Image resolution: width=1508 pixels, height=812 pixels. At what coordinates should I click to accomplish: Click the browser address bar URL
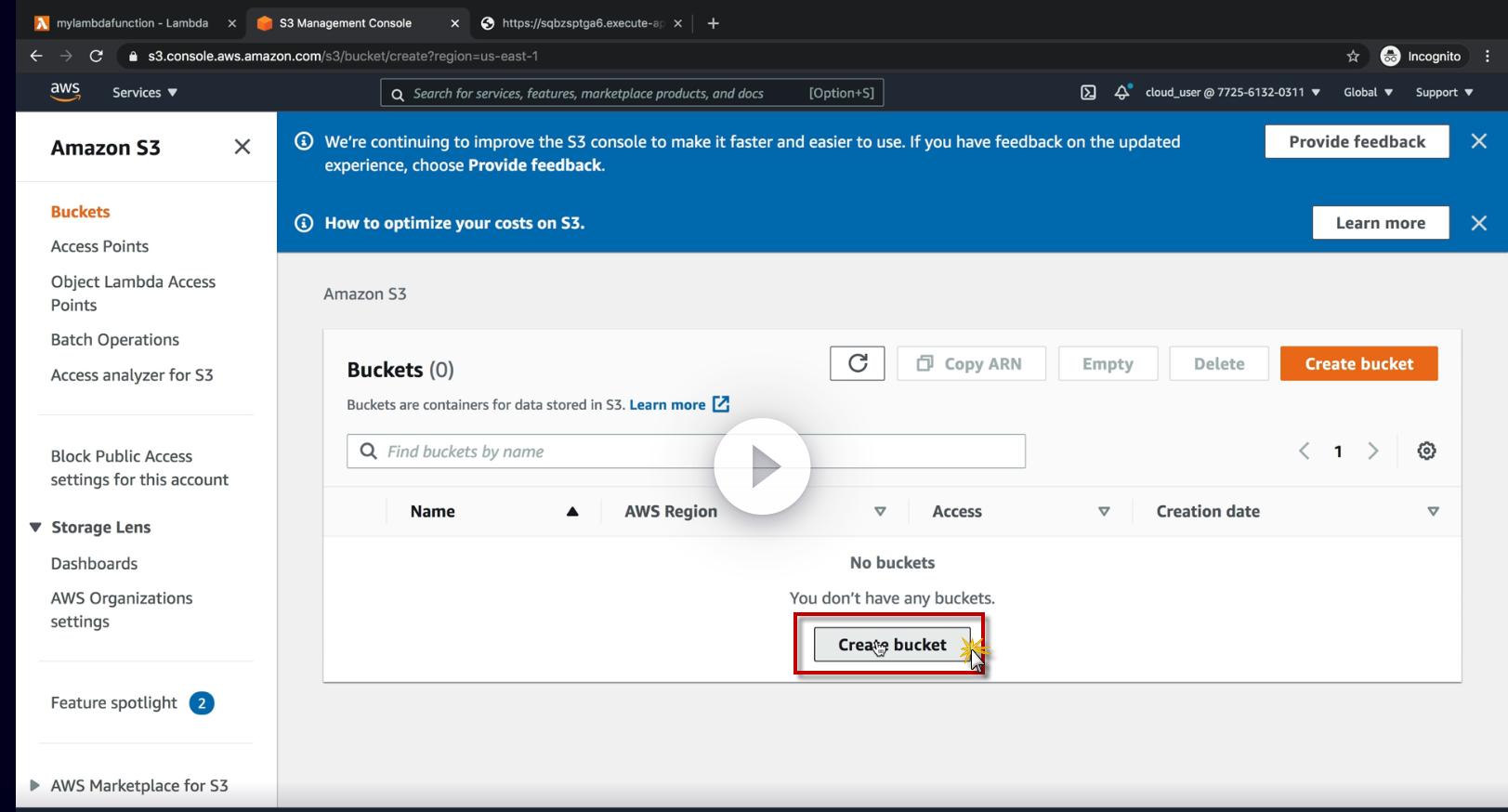coord(343,56)
